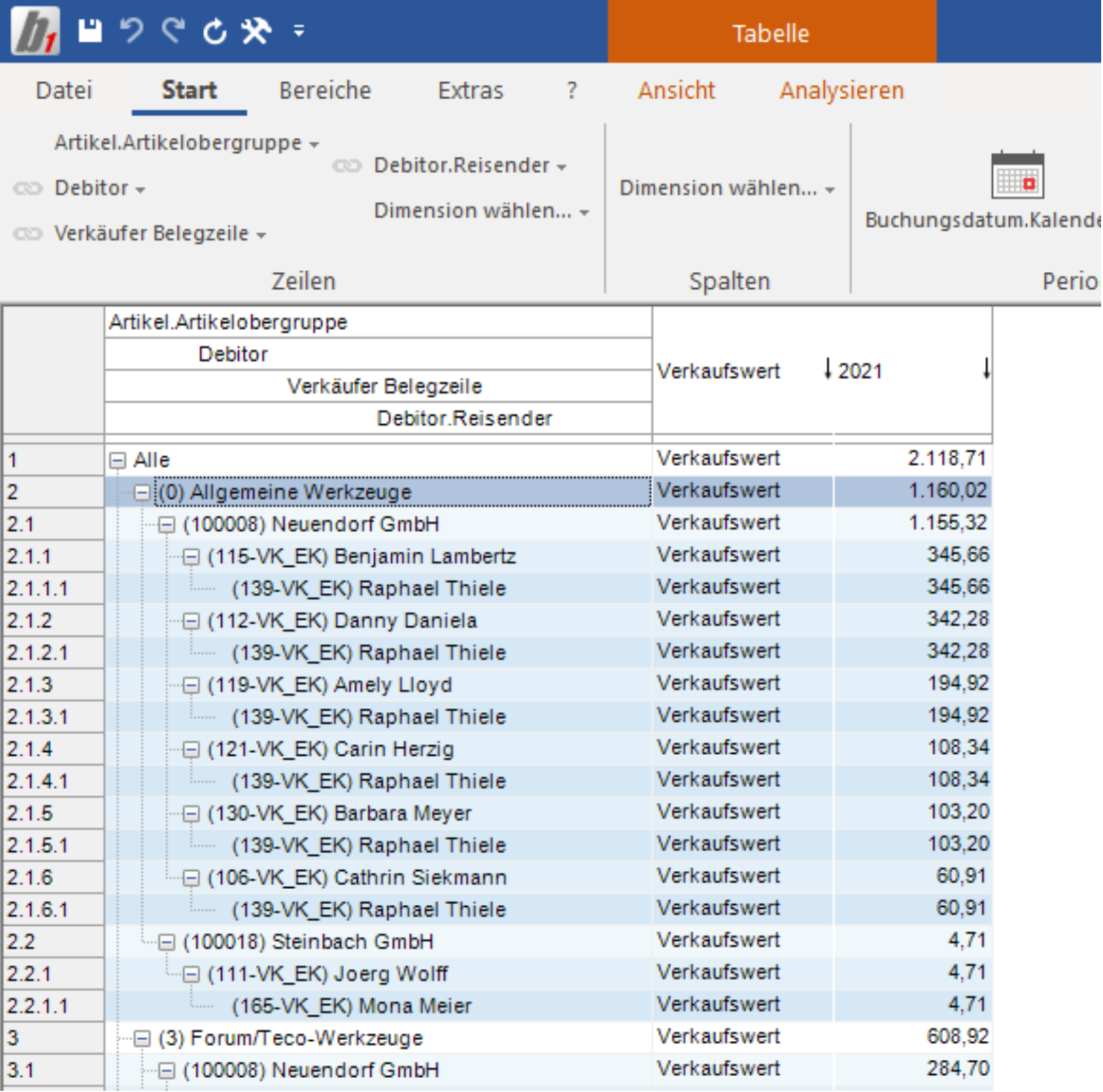Collapse the Carin Herzig node

[x=191, y=749]
